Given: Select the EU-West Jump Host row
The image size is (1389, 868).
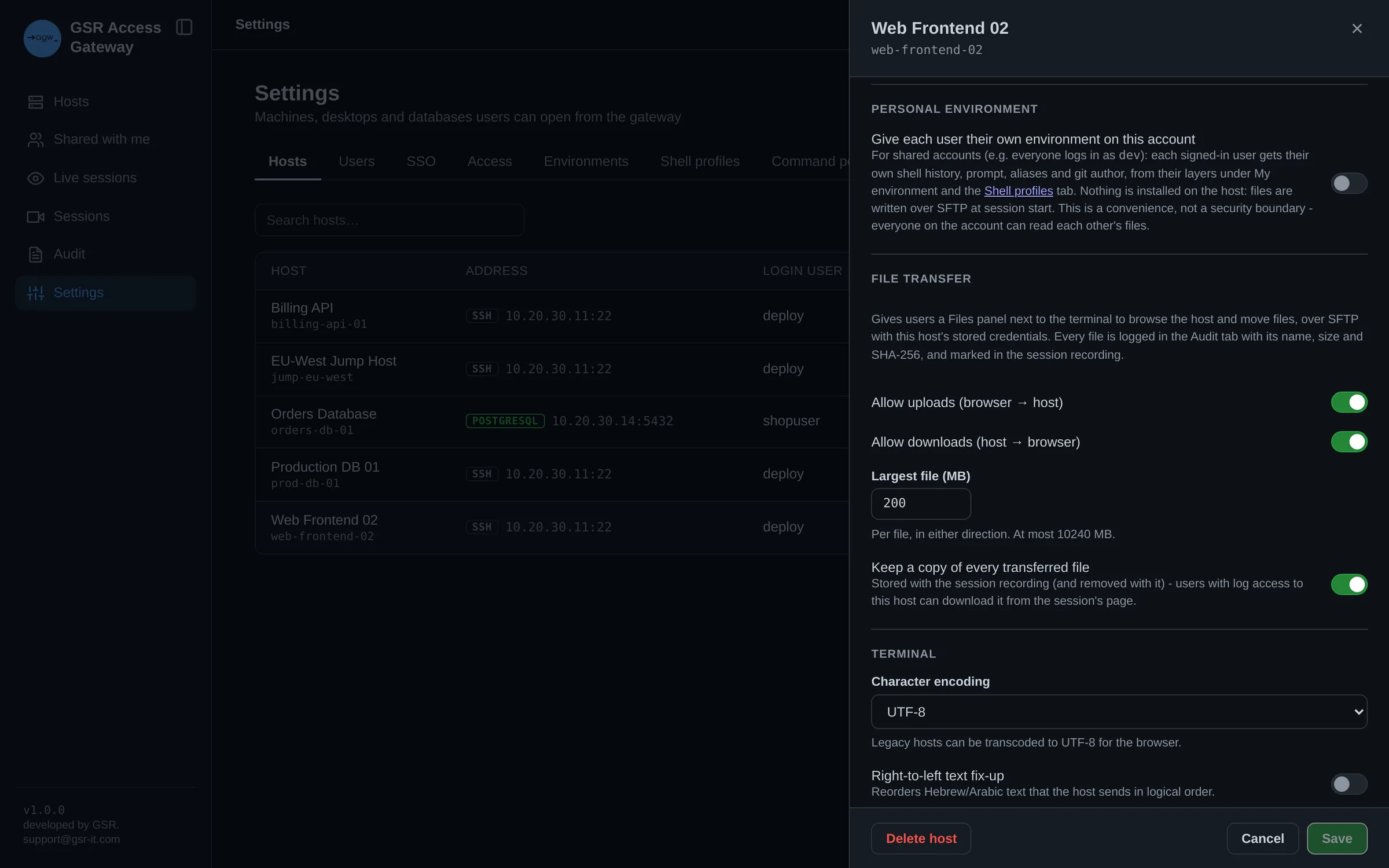Looking at the screenshot, I should [x=552, y=369].
